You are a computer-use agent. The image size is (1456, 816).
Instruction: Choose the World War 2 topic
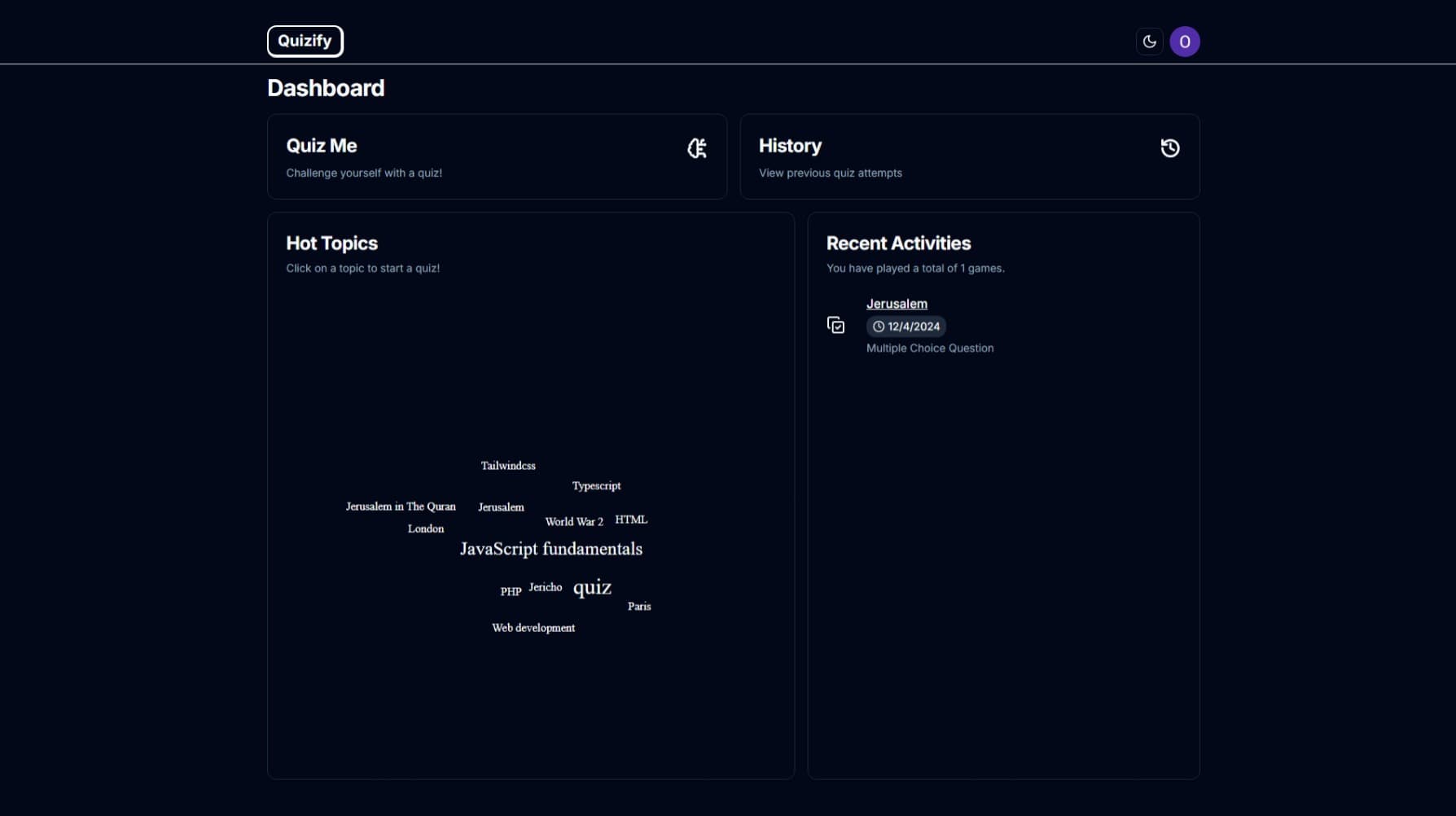(x=573, y=522)
